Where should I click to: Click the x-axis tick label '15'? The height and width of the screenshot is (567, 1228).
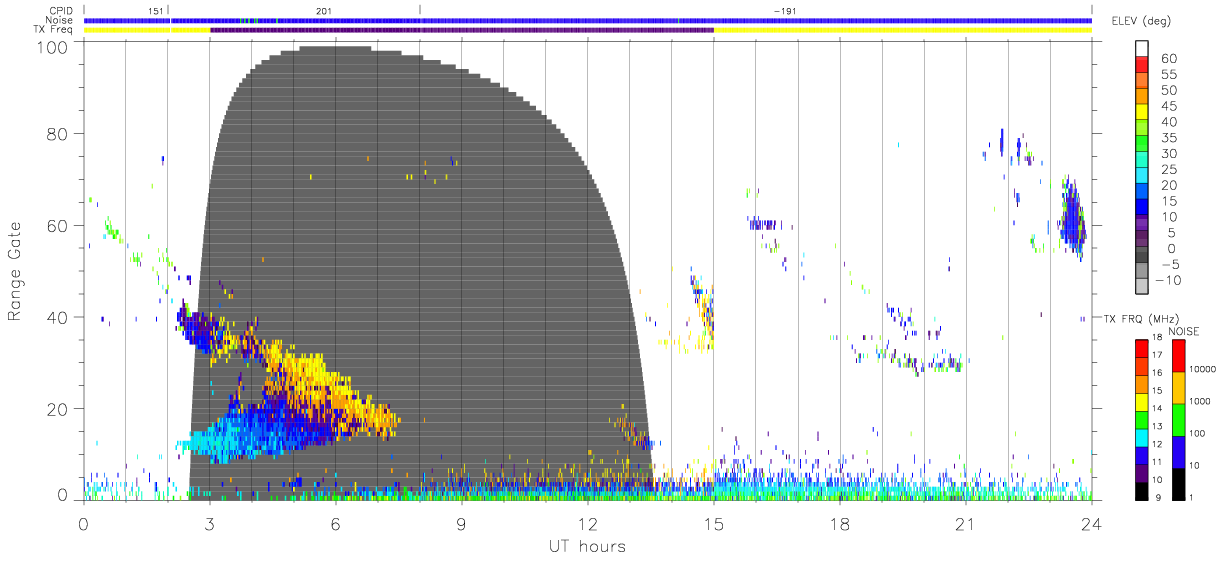pyautogui.click(x=714, y=523)
